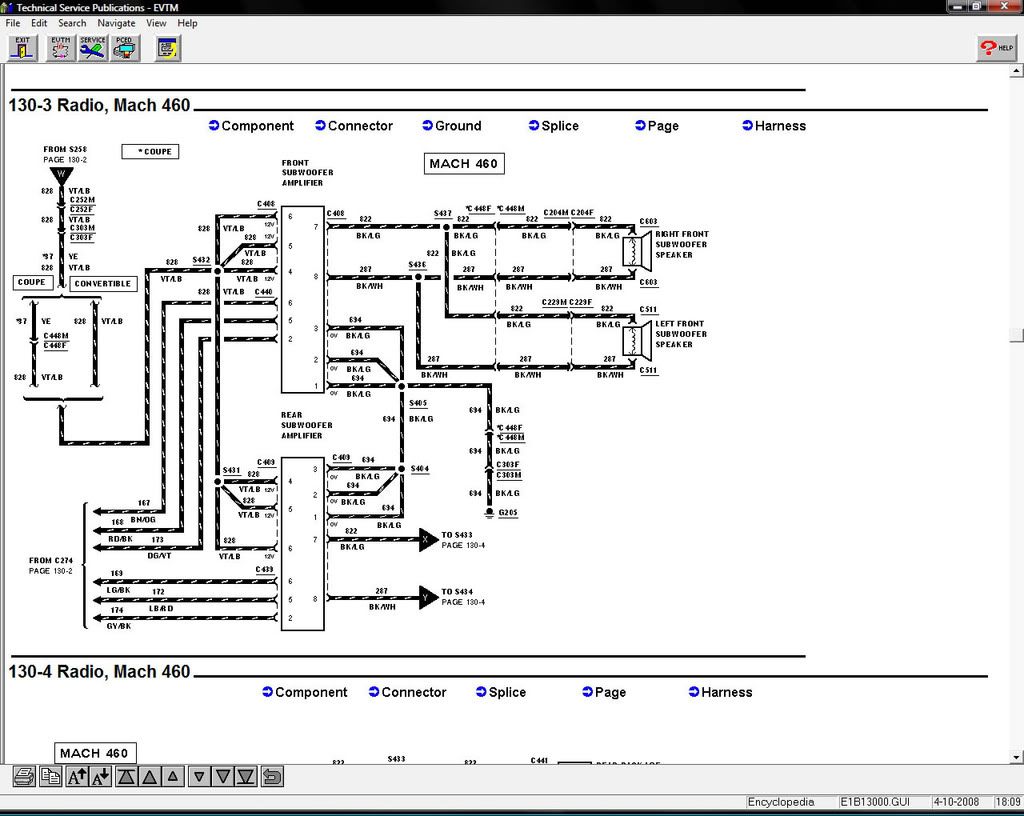Click the print icon in bottom toolbar
The height and width of the screenshot is (816, 1024).
click(24, 777)
